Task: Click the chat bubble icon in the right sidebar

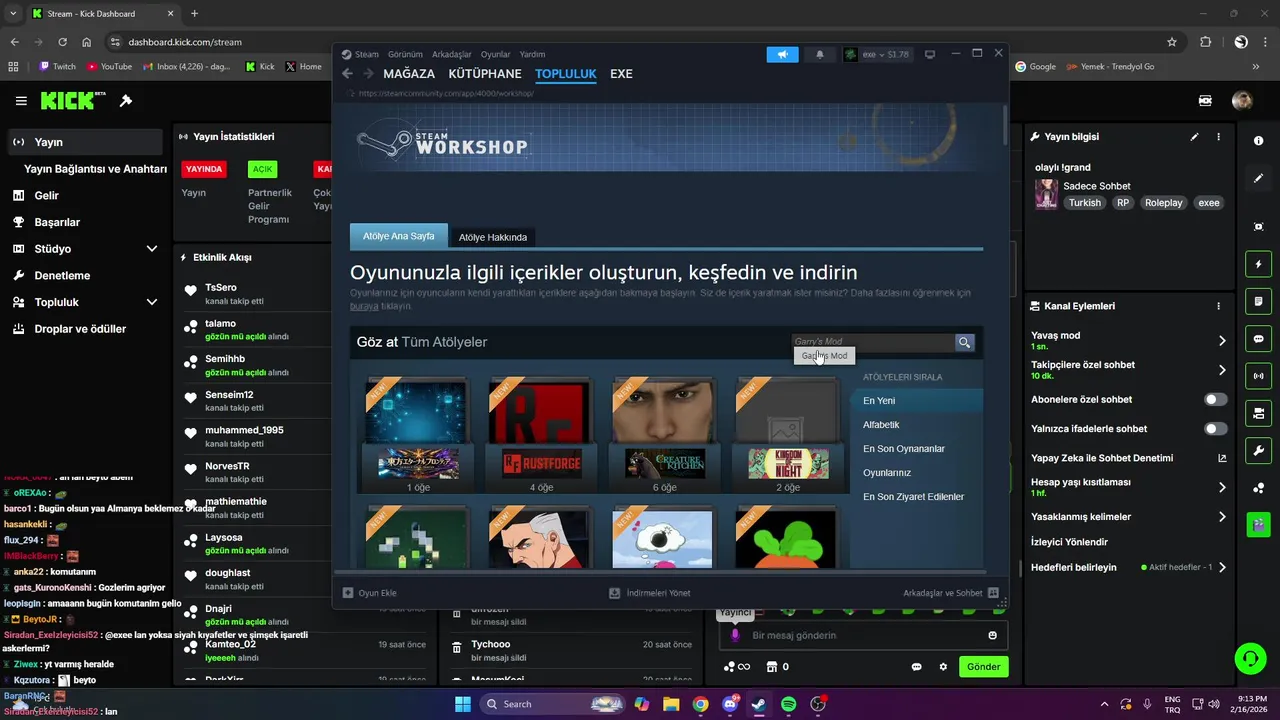Action: (x=1258, y=339)
